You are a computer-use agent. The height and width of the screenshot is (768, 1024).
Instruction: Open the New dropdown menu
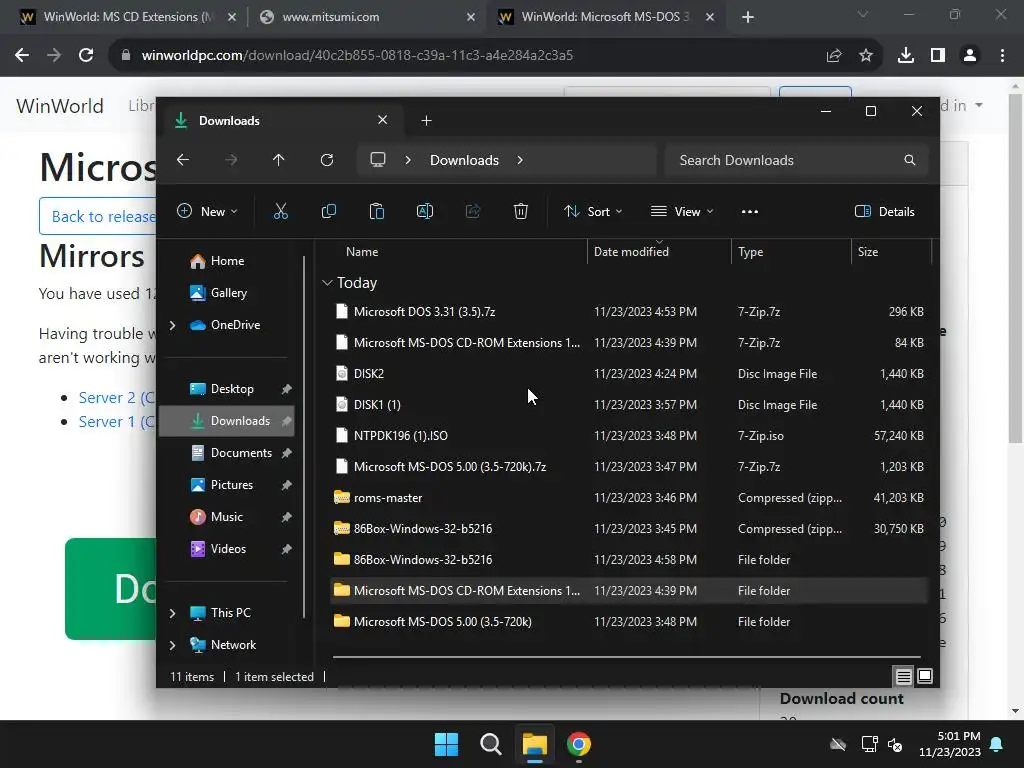point(207,212)
